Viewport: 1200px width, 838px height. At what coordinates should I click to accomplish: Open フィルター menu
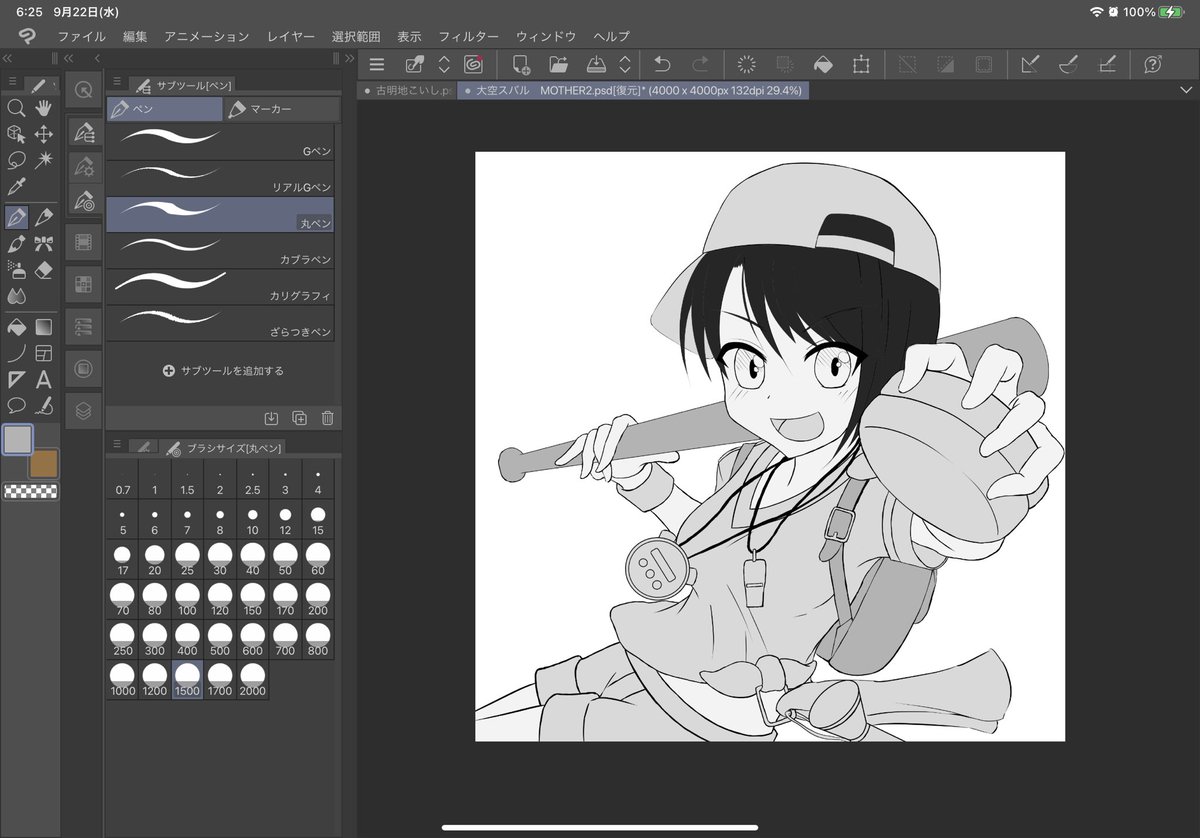click(x=469, y=36)
